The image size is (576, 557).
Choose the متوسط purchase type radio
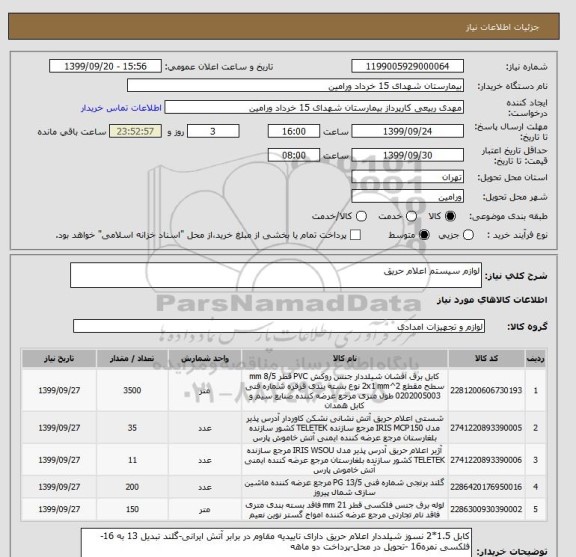(424, 235)
